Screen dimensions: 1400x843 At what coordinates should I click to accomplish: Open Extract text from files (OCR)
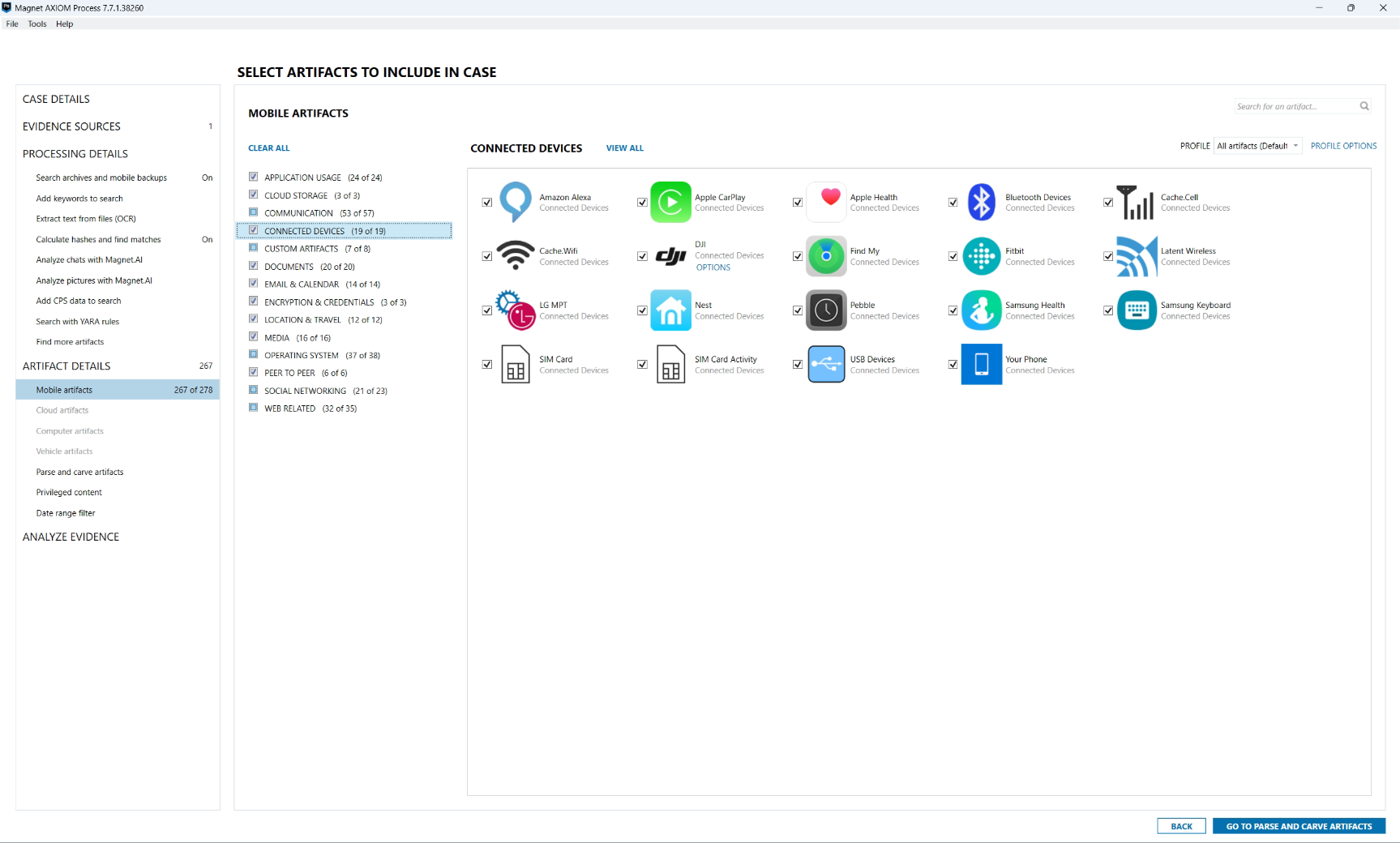(x=86, y=219)
